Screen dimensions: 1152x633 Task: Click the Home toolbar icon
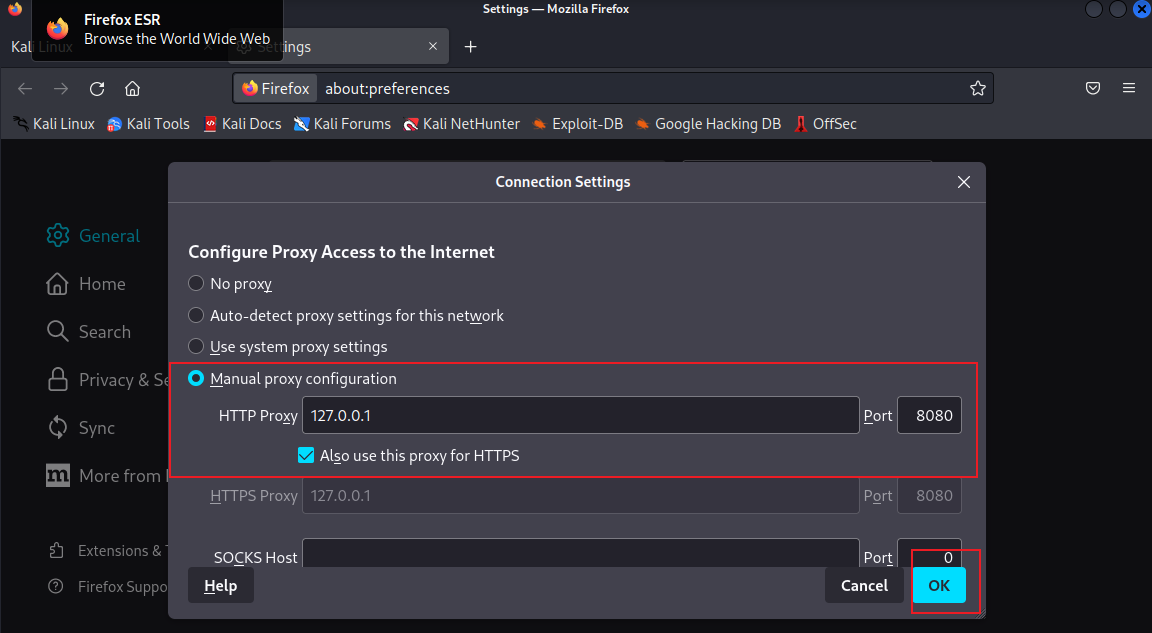132,88
